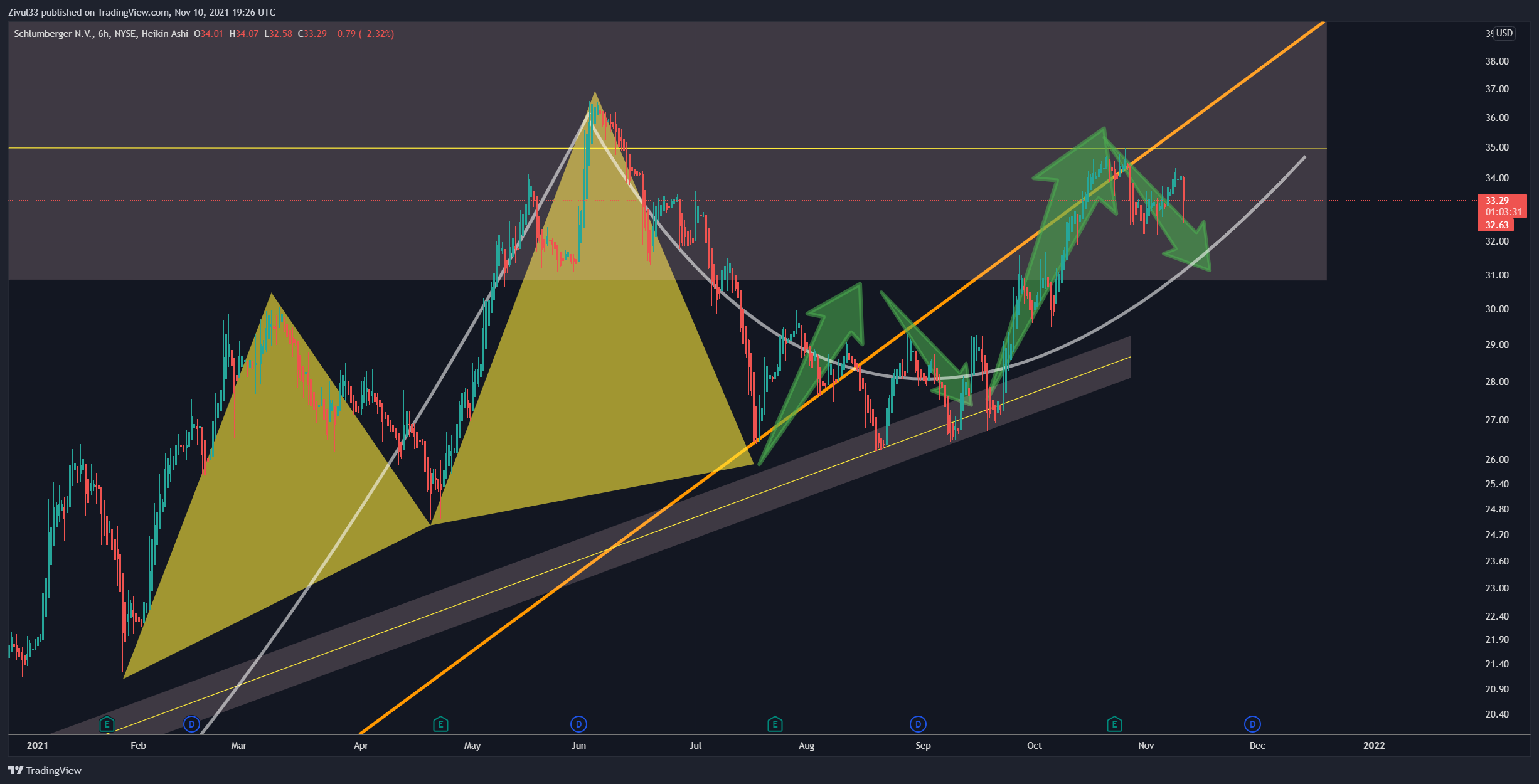Click the dividend marker in mid February
The width and height of the screenshot is (1539, 784).
(191, 724)
